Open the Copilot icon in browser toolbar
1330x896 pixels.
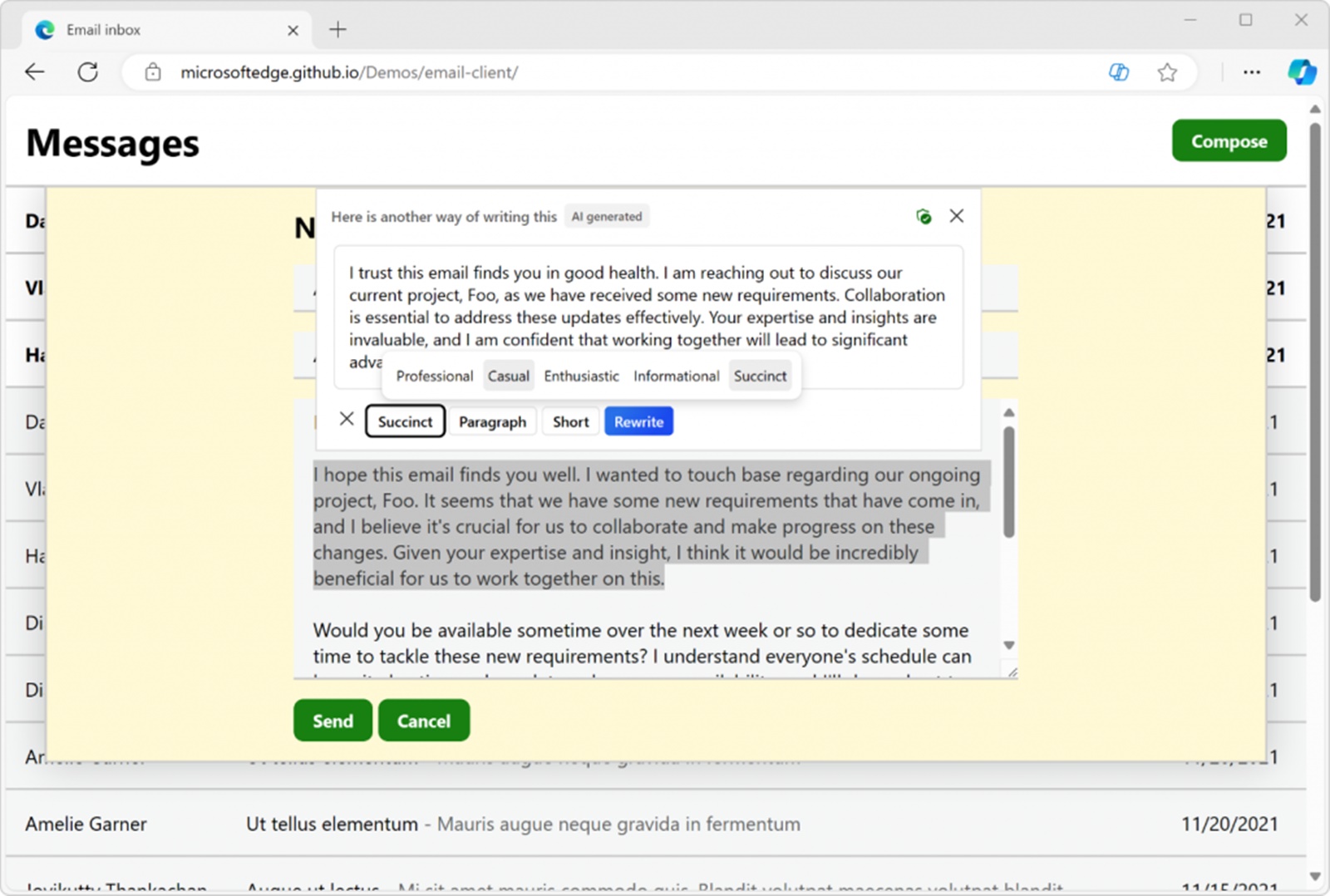coord(1302,72)
